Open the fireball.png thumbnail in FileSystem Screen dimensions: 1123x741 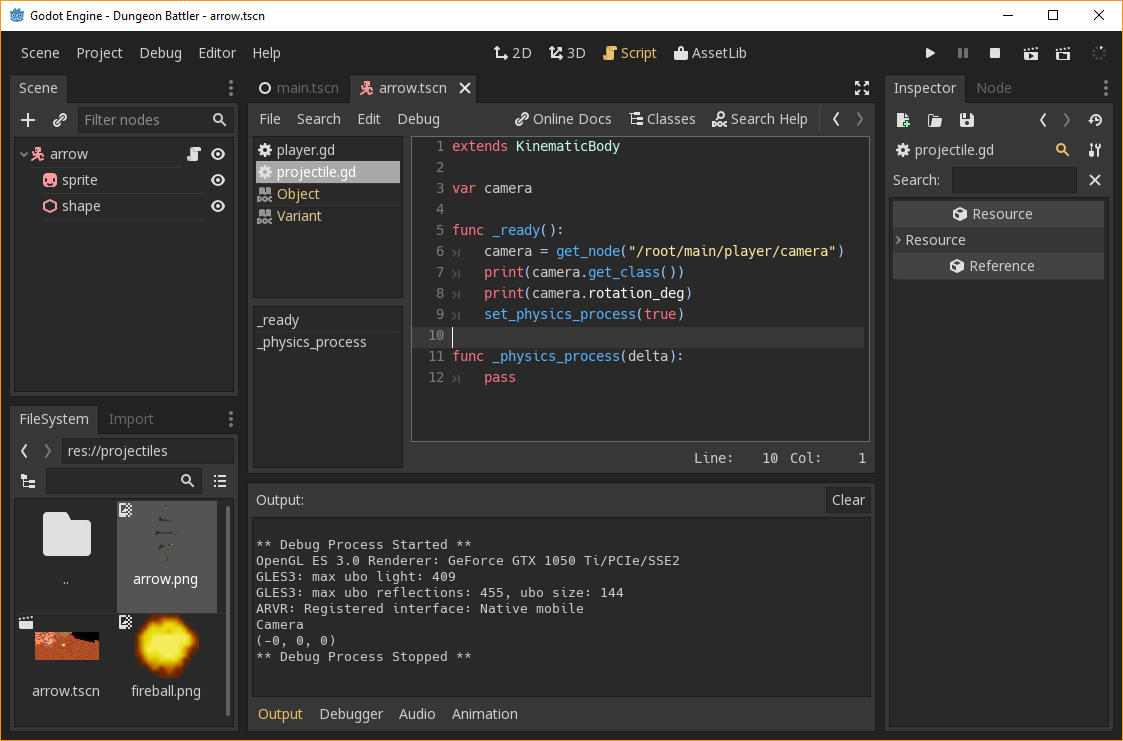click(166, 645)
